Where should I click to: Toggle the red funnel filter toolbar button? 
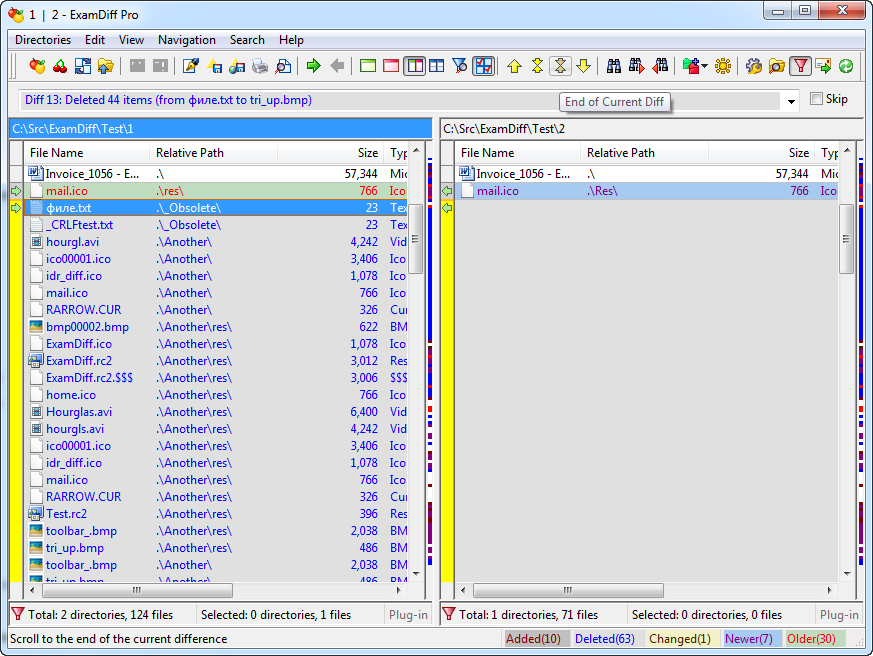click(x=800, y=66)
